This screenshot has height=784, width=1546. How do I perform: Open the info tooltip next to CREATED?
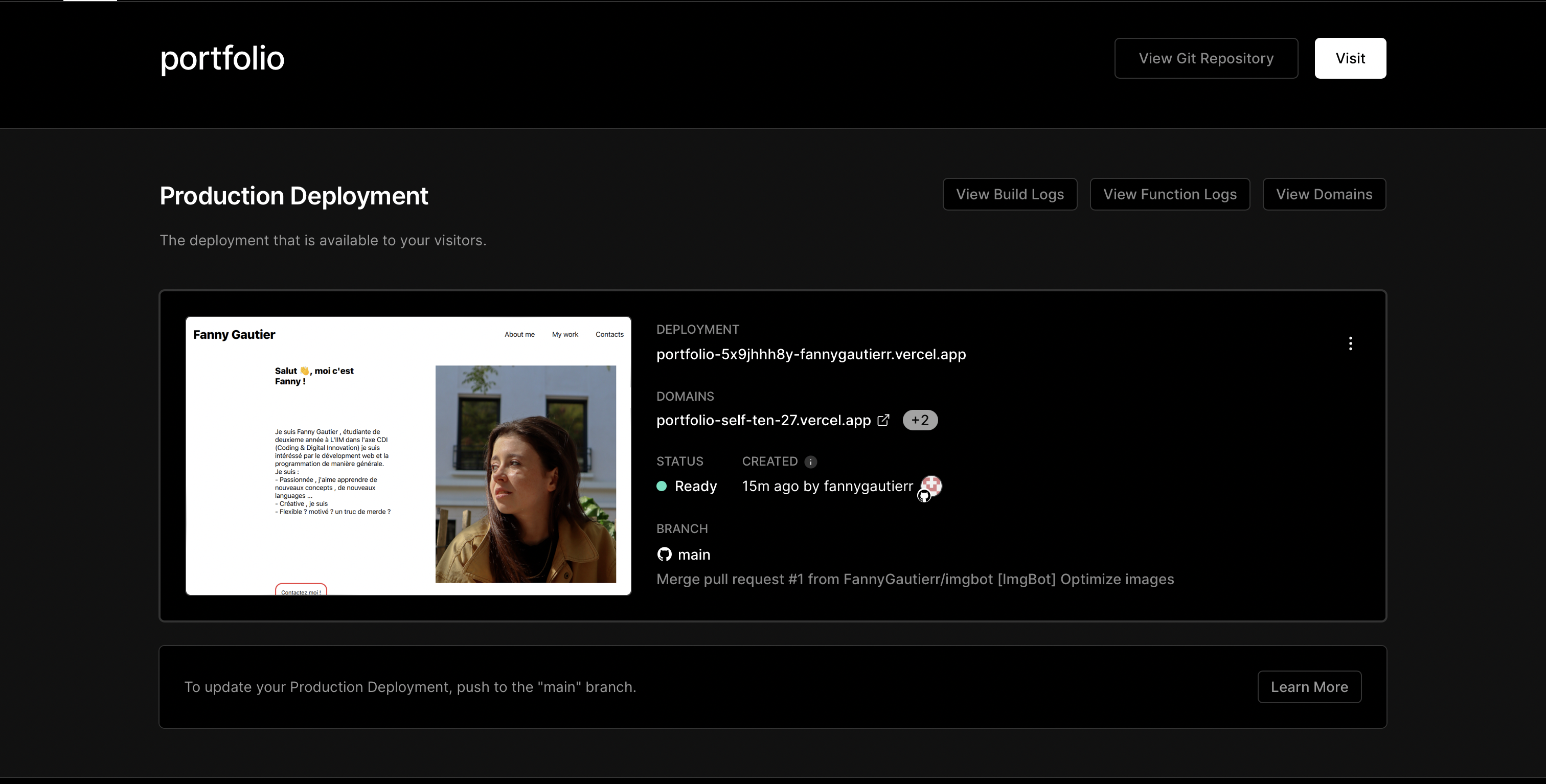pos(811,462)
